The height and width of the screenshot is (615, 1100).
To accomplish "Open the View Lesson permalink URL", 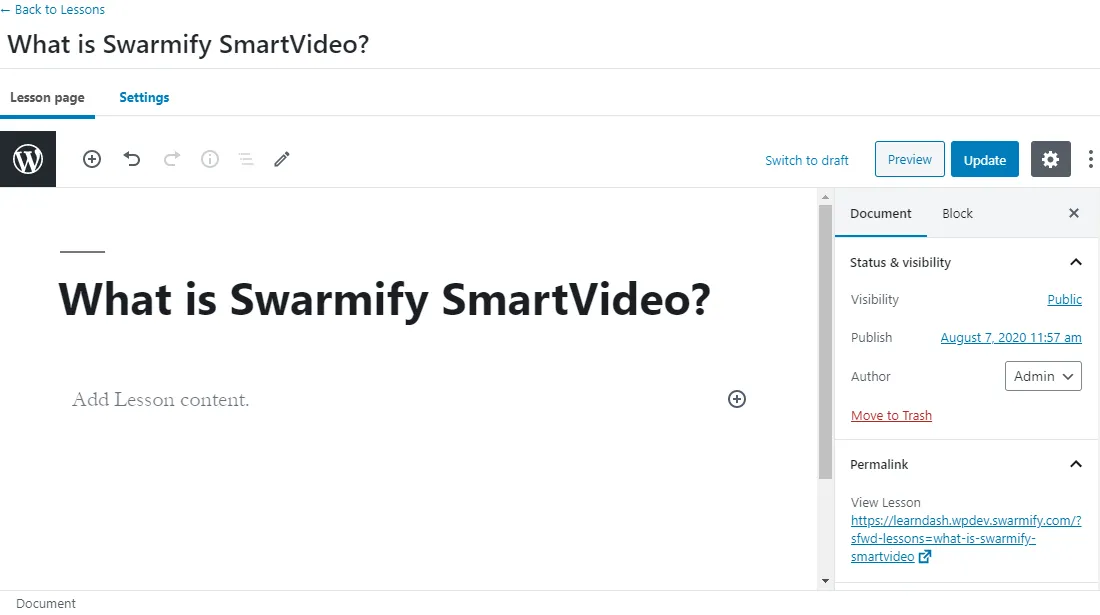I will pyautogui.click(x=966, y=539).
